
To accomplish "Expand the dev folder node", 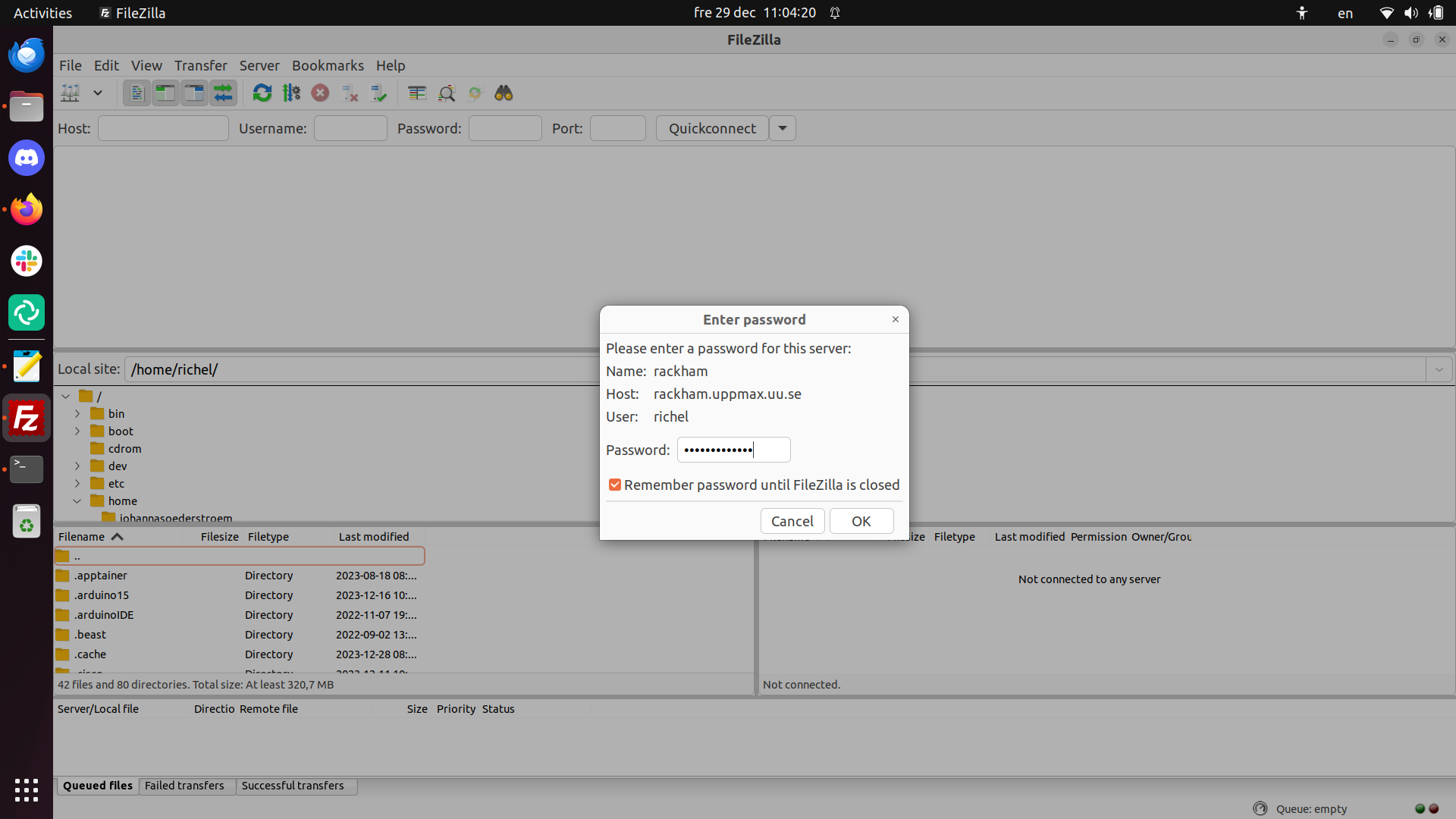I will pos(77,466).
